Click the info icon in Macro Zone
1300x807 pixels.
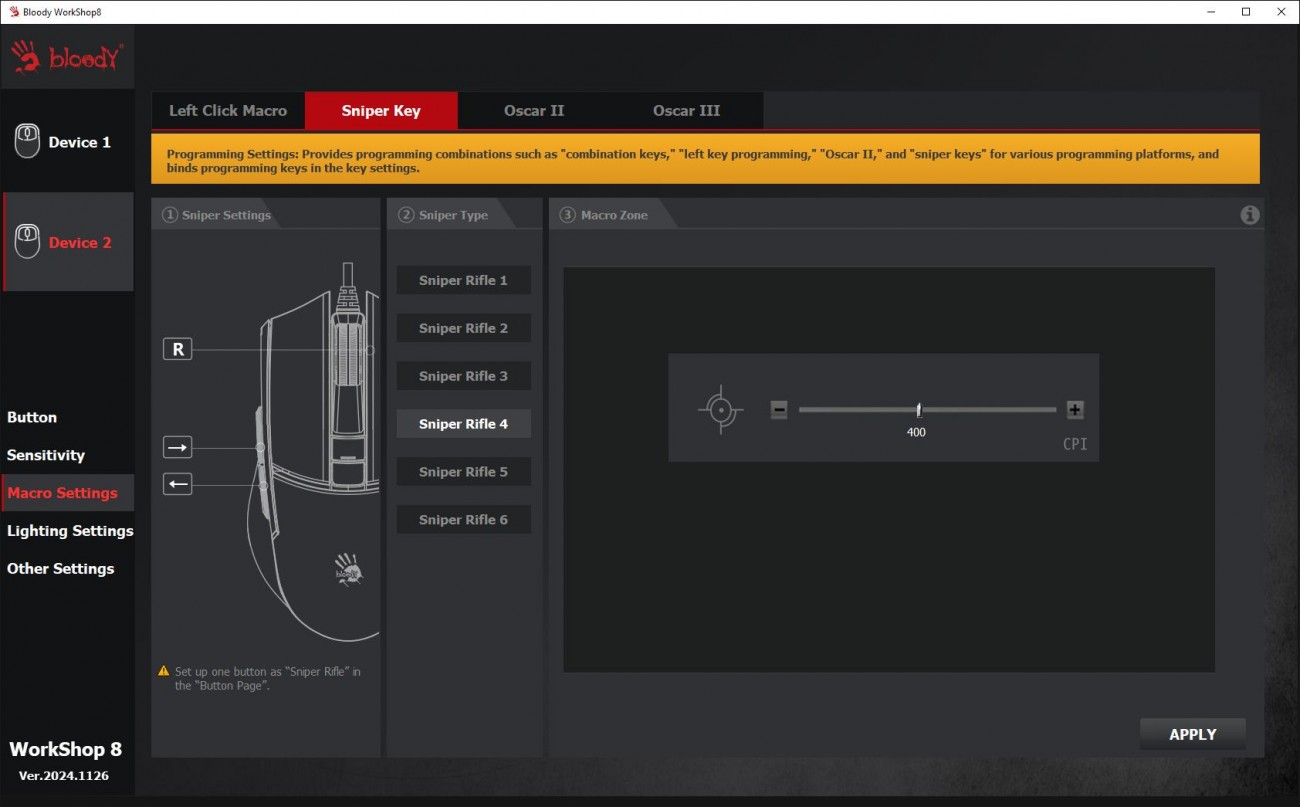[1249, 215]
